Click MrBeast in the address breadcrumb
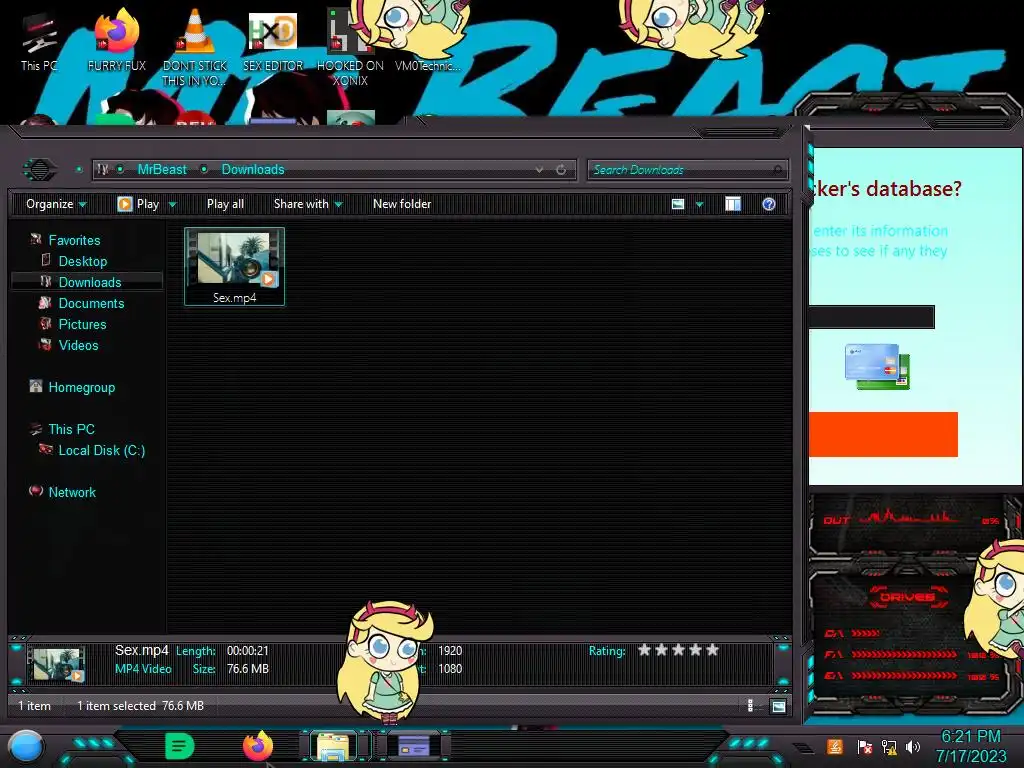Screen dimensions: 1024x768 (x=162, y=170)
